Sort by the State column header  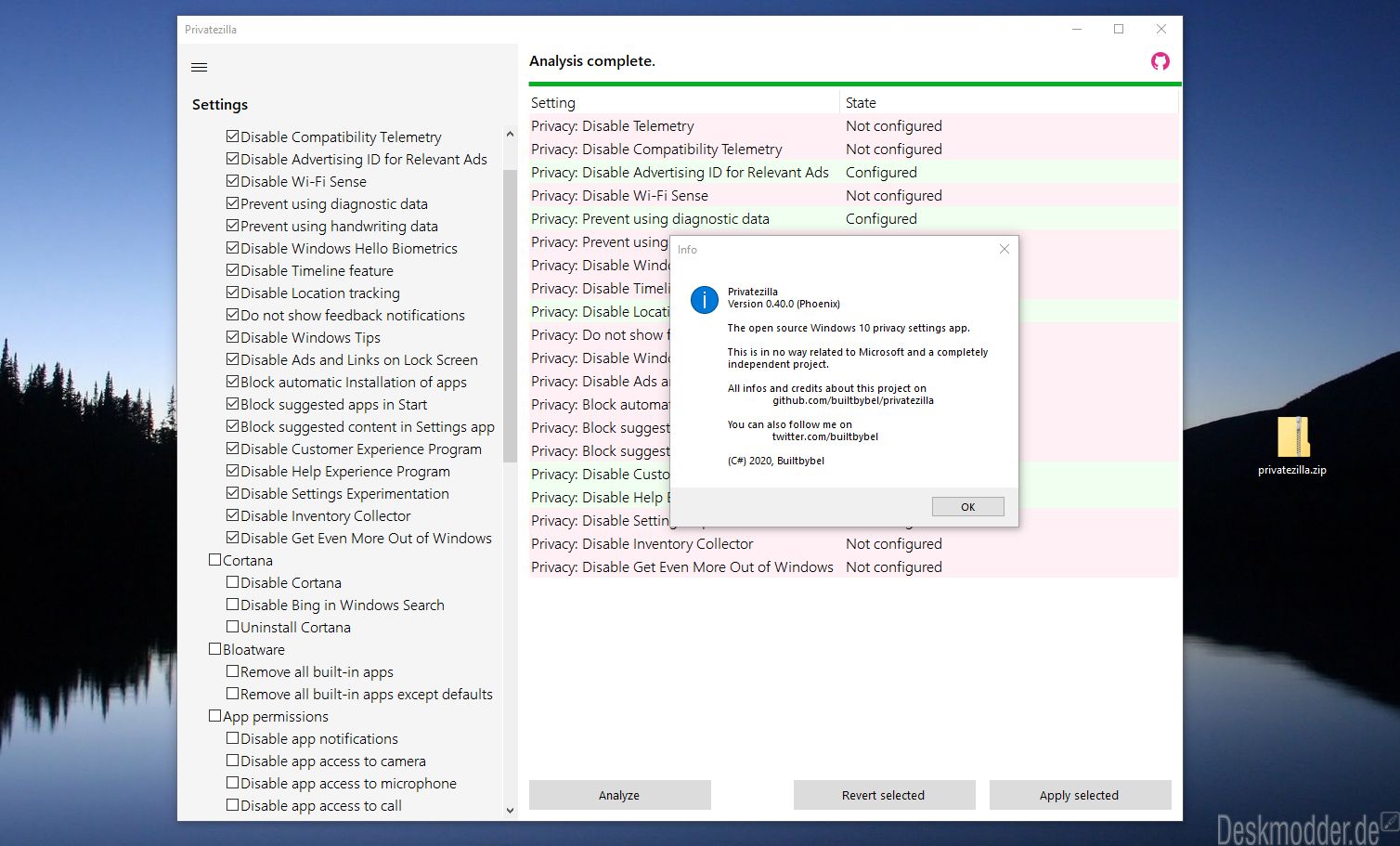pyautogui.click(x=1009, y=102)
